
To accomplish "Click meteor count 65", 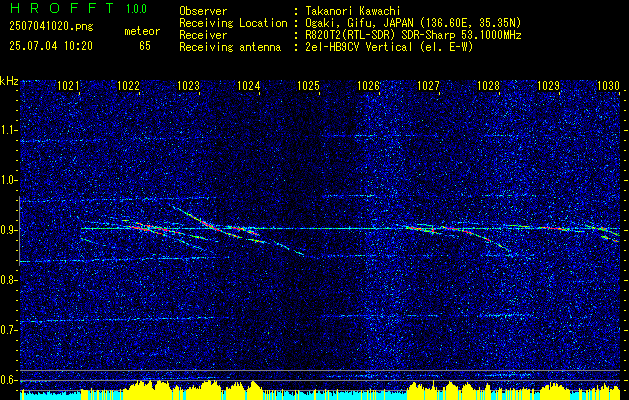I will [x=145, y=46].
